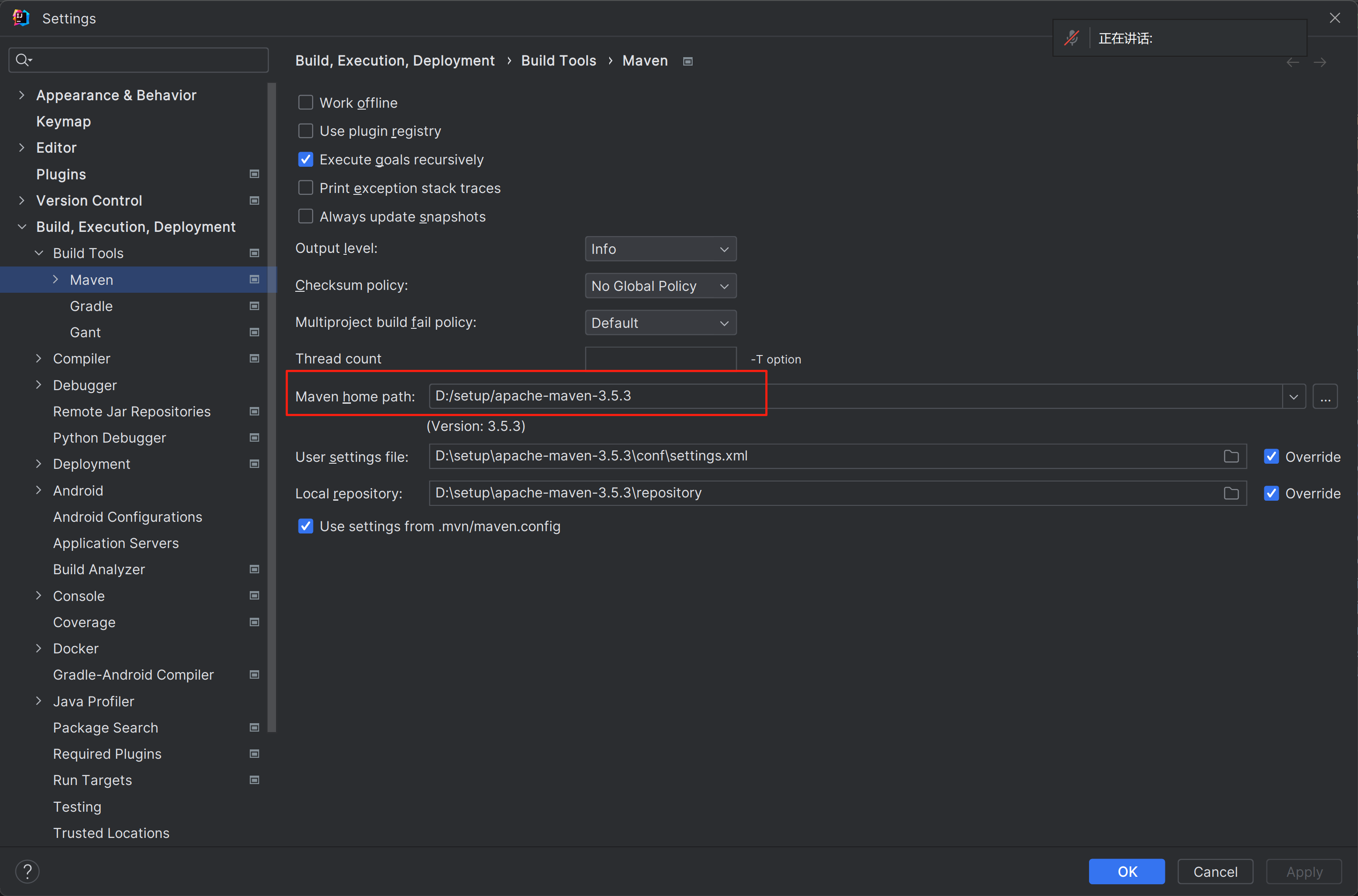Click the project-level icon beside Gant

(x=254, y=332)
